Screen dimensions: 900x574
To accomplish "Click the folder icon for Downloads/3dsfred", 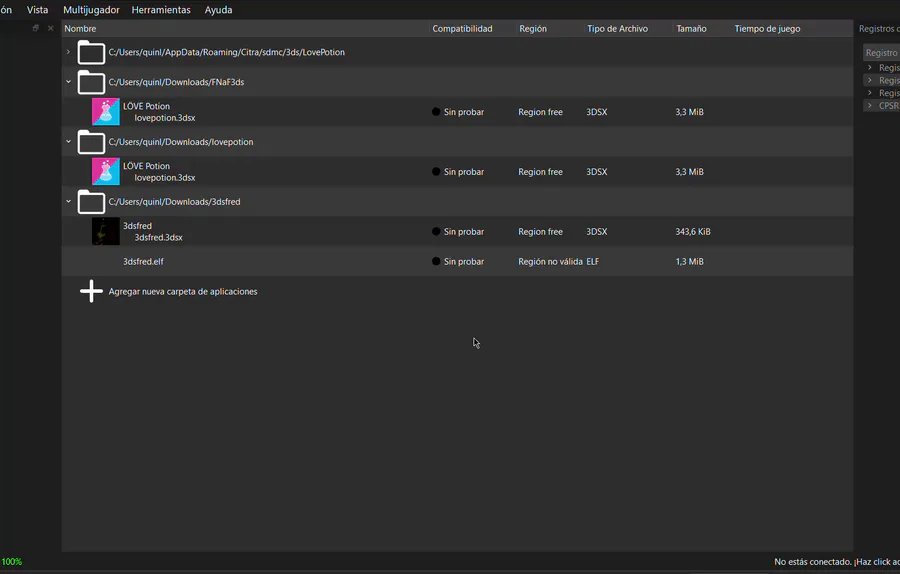I will coord(91,202).
